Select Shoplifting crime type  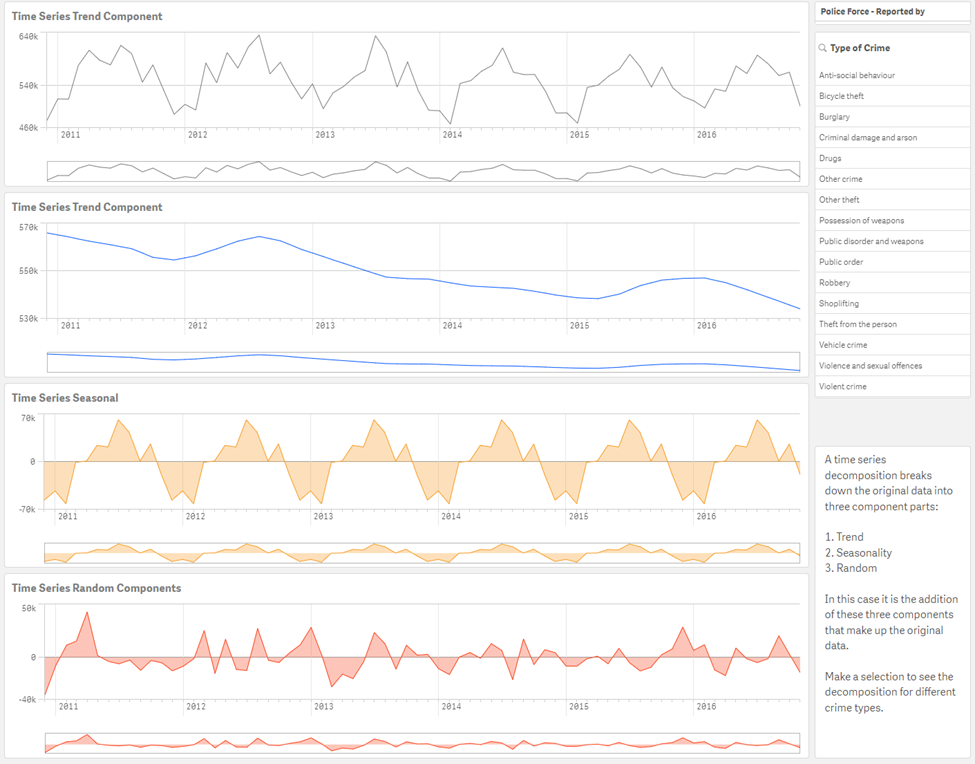coord(892,303)
